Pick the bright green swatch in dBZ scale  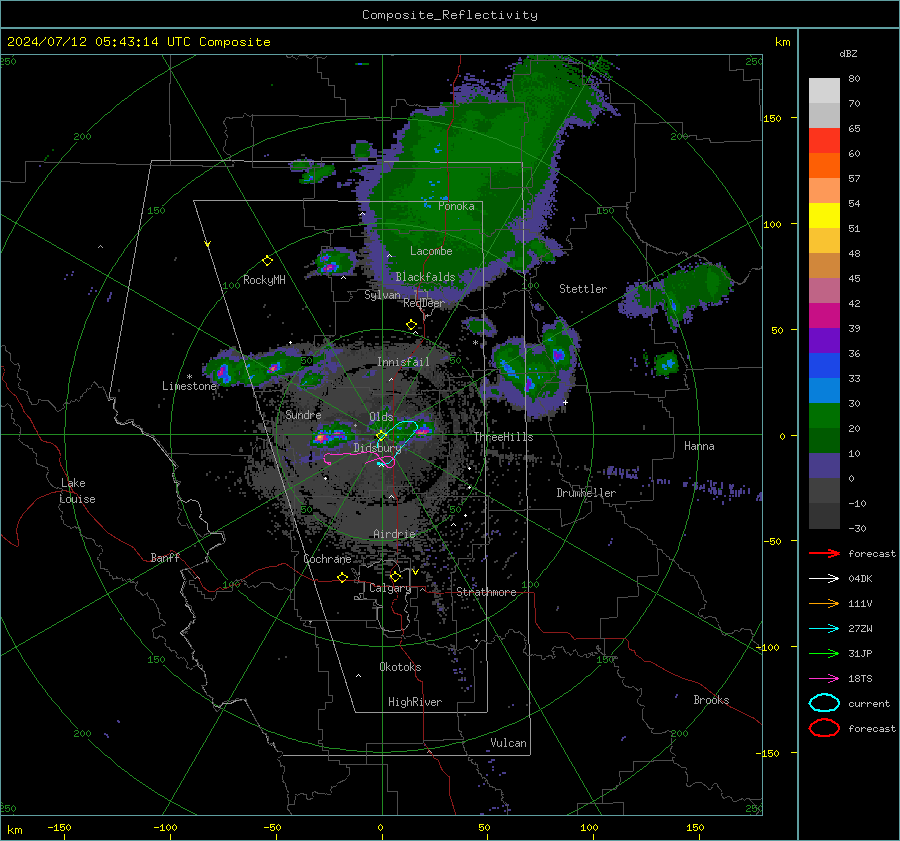point(824,416)
